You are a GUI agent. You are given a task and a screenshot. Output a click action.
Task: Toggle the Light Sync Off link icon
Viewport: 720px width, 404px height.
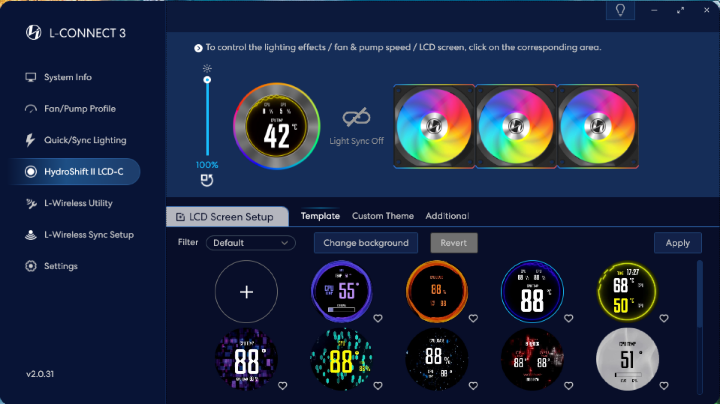357,118
